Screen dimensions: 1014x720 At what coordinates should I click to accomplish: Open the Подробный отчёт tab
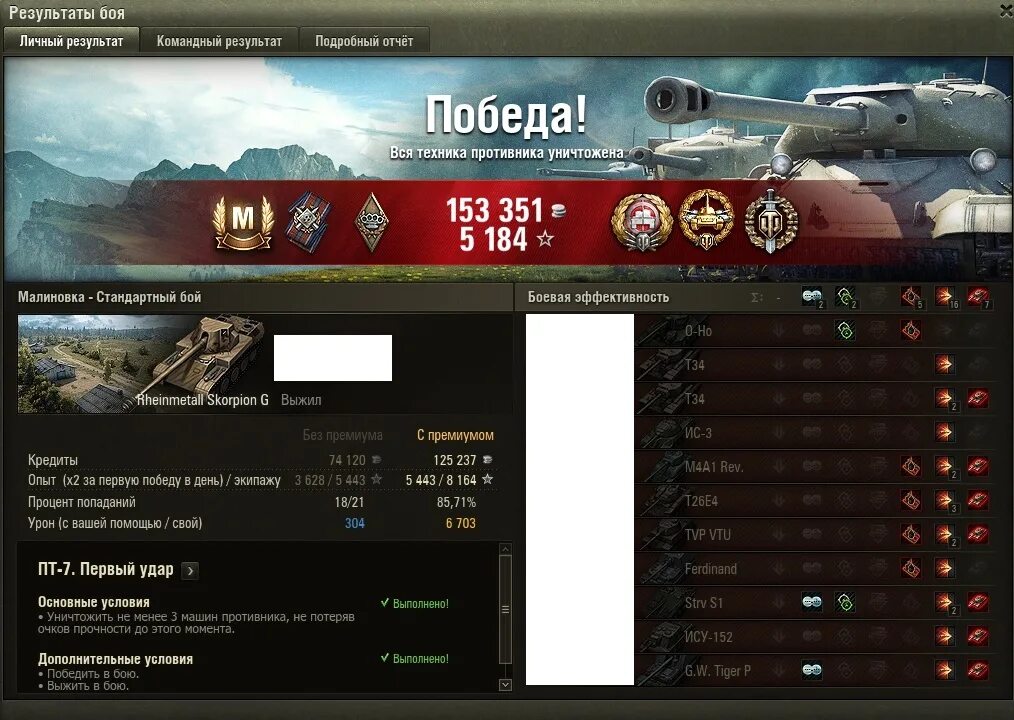pos(364,41)
